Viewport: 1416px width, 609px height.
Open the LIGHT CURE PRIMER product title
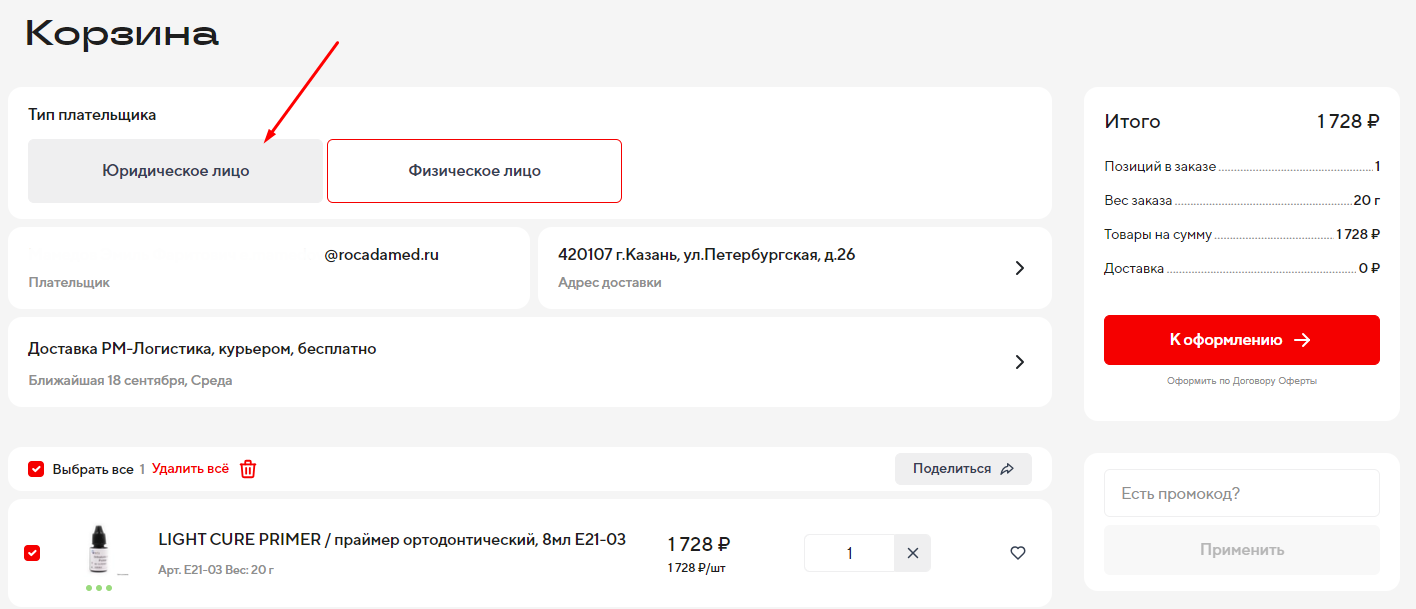pos(392,540)
